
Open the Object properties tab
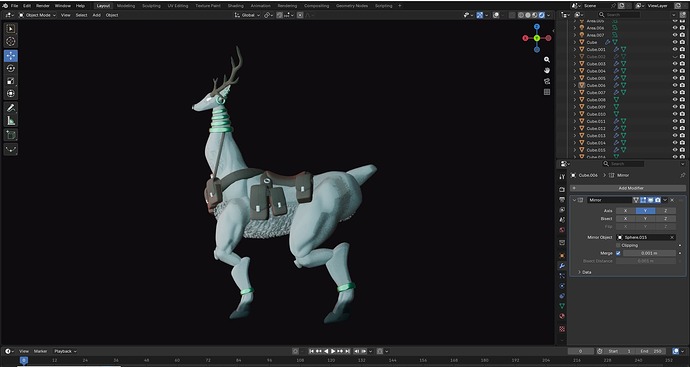(x=562, y=256)
